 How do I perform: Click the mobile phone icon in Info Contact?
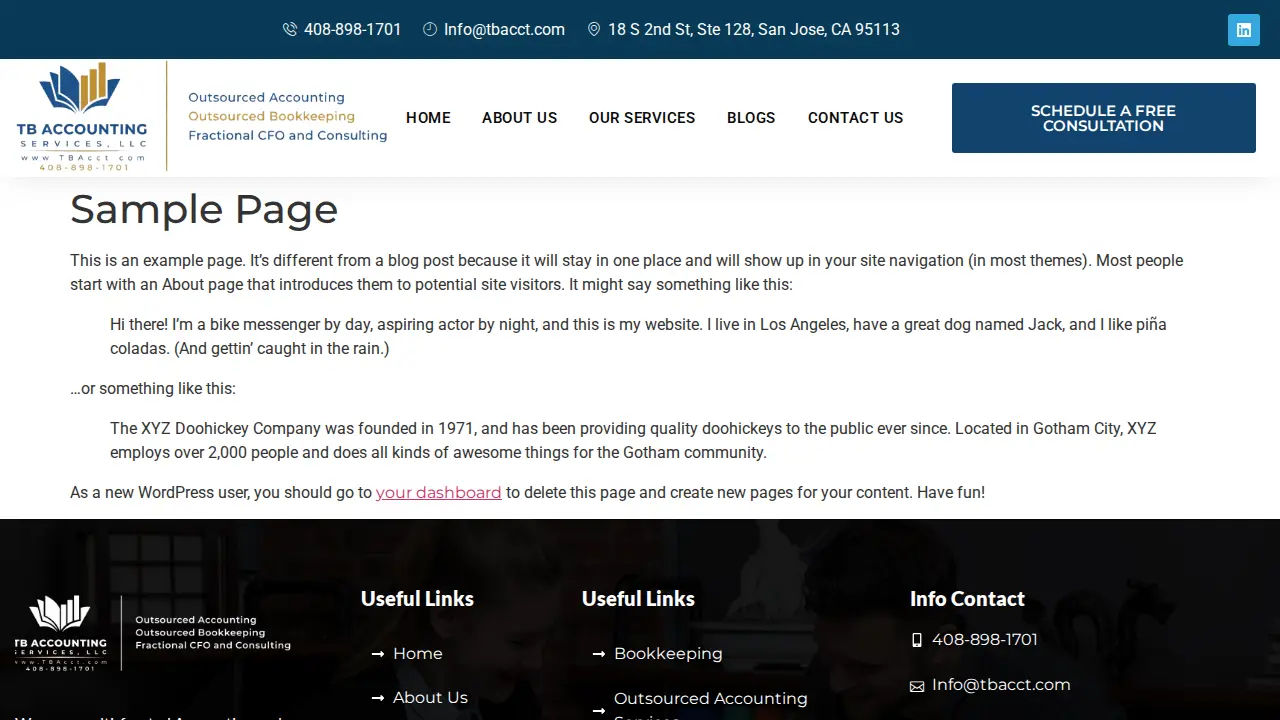[917, 640]
